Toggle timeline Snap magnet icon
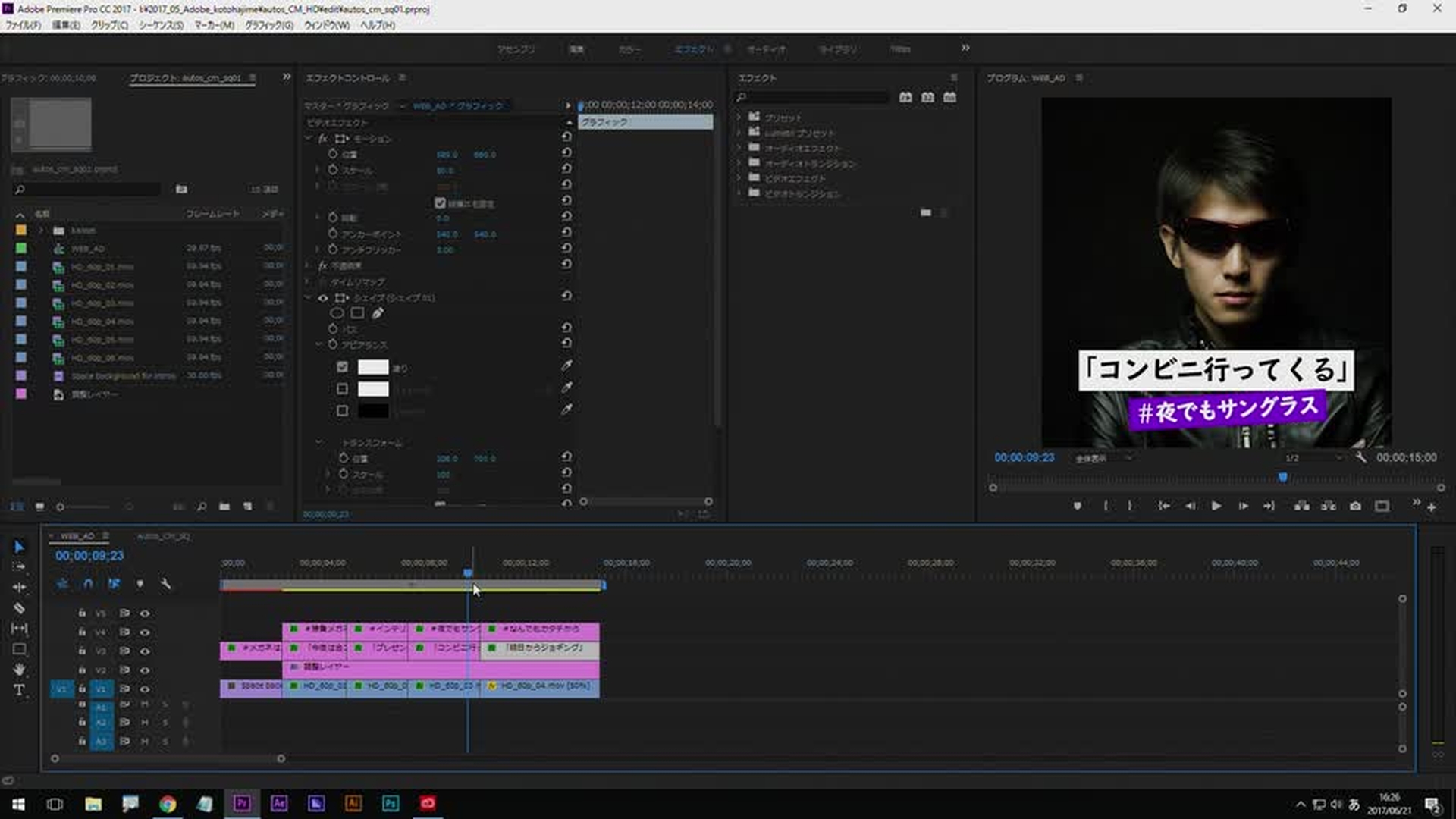 pos(89,583)
